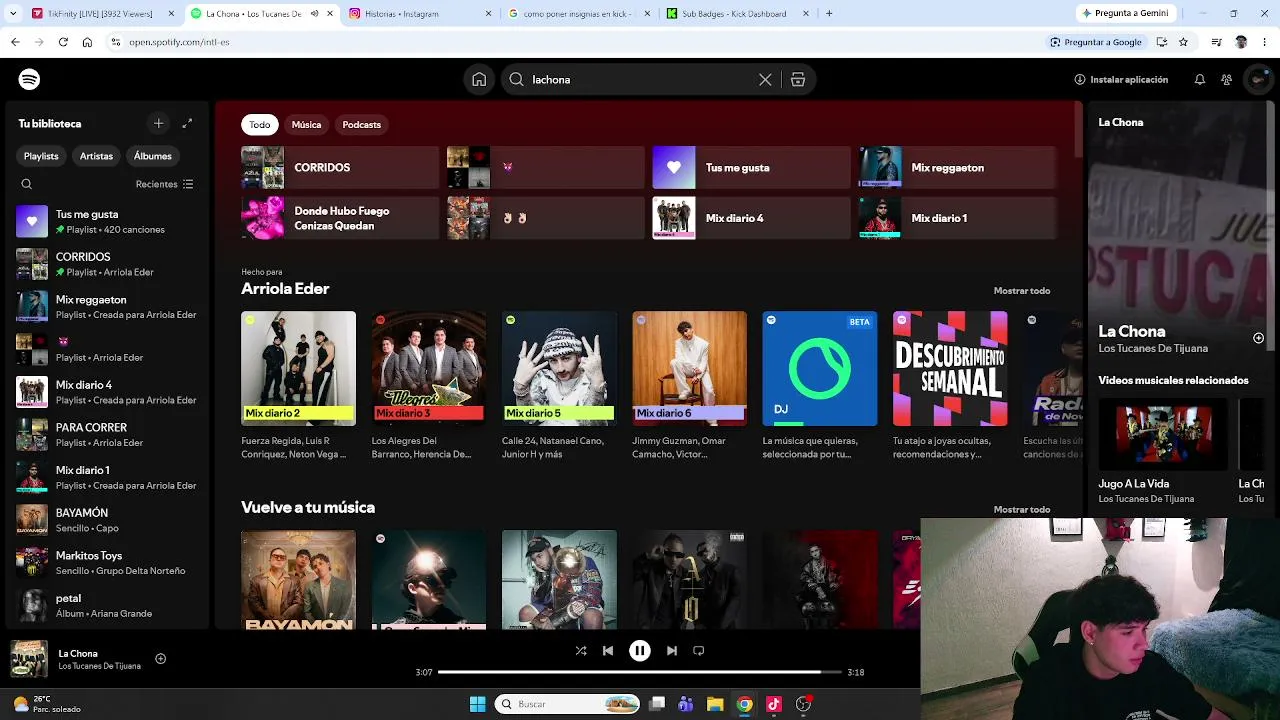Screen dimensions: 1280x720
Task: Reload the Spotify page
Action: click(x=63, y=42)
